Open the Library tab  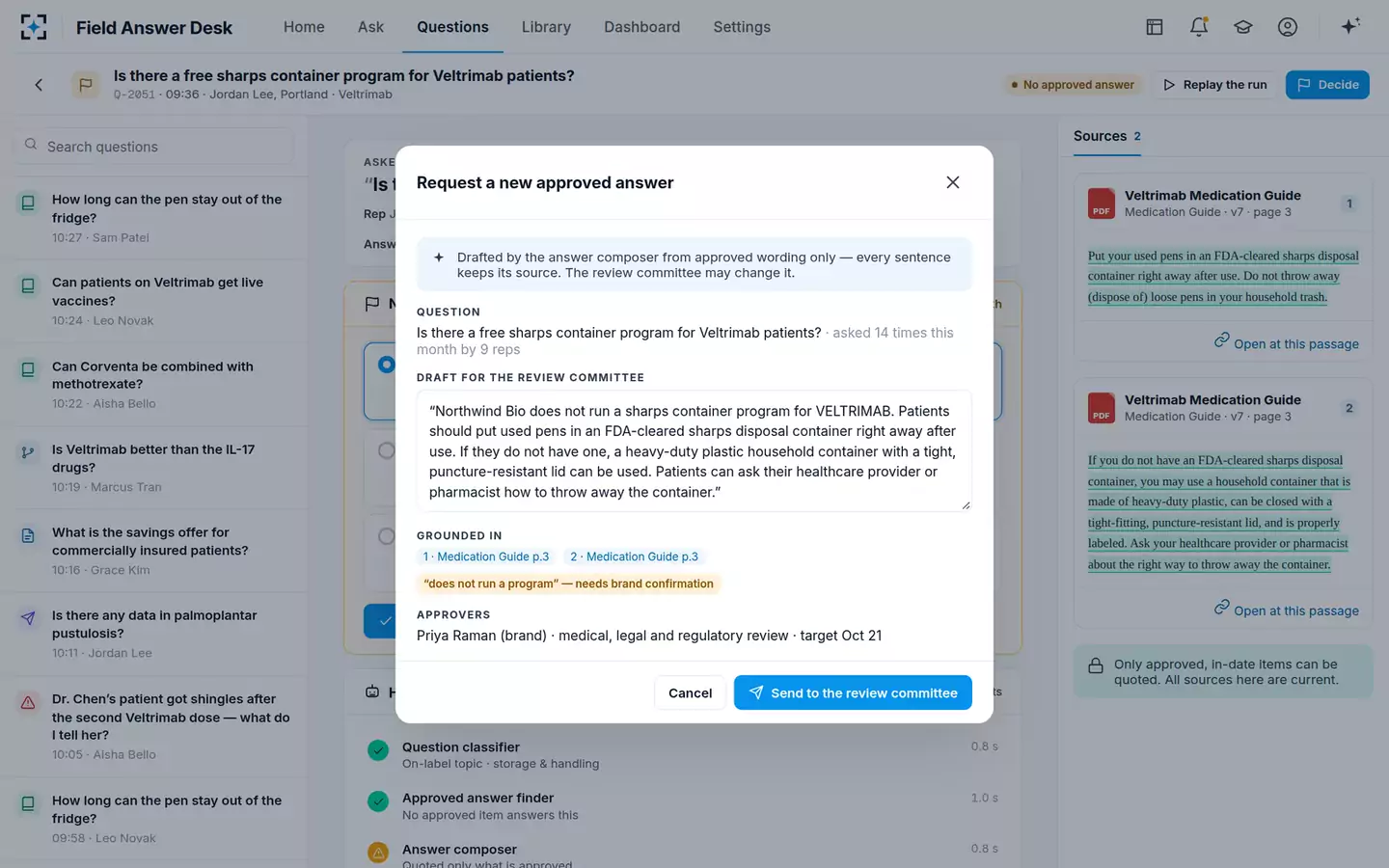(546, 27)
